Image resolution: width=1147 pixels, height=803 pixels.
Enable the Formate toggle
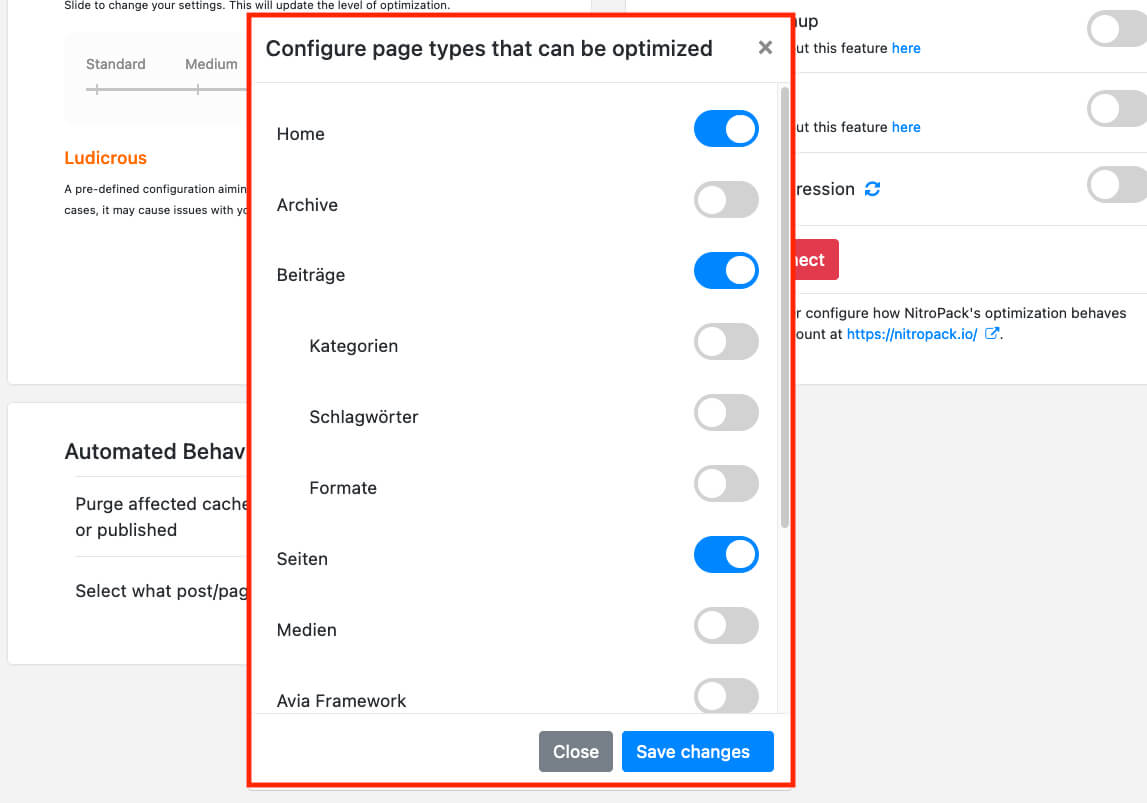[x=726, y=484]
